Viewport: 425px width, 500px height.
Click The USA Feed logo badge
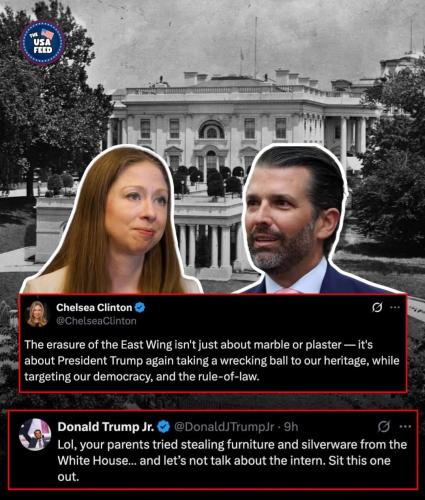(42, 43)
